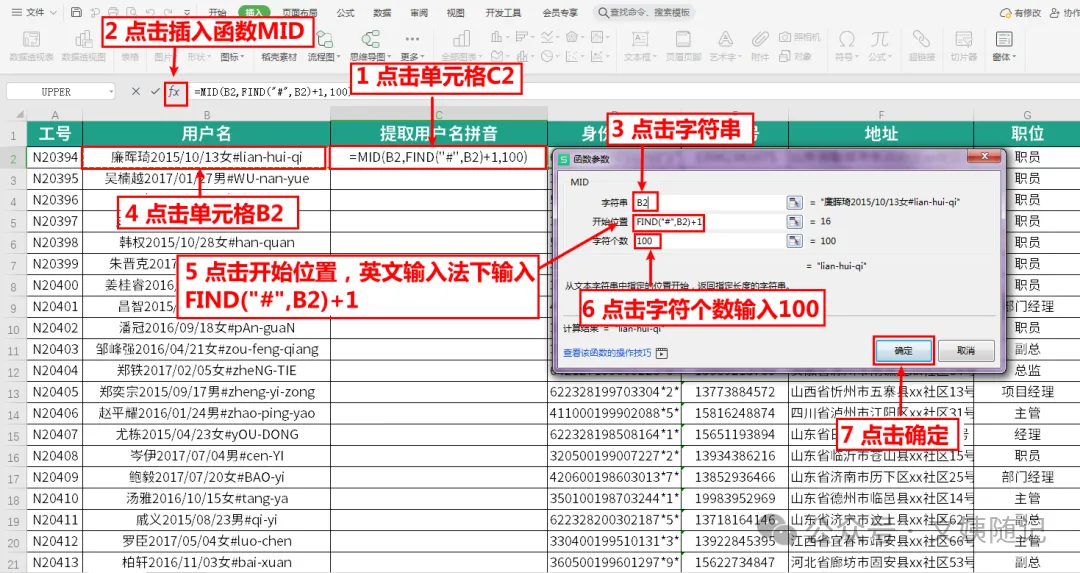Click the 附件 attachment paperclip icon
This screenshot has height=573, width=1080.
click(x=760, y=45)
